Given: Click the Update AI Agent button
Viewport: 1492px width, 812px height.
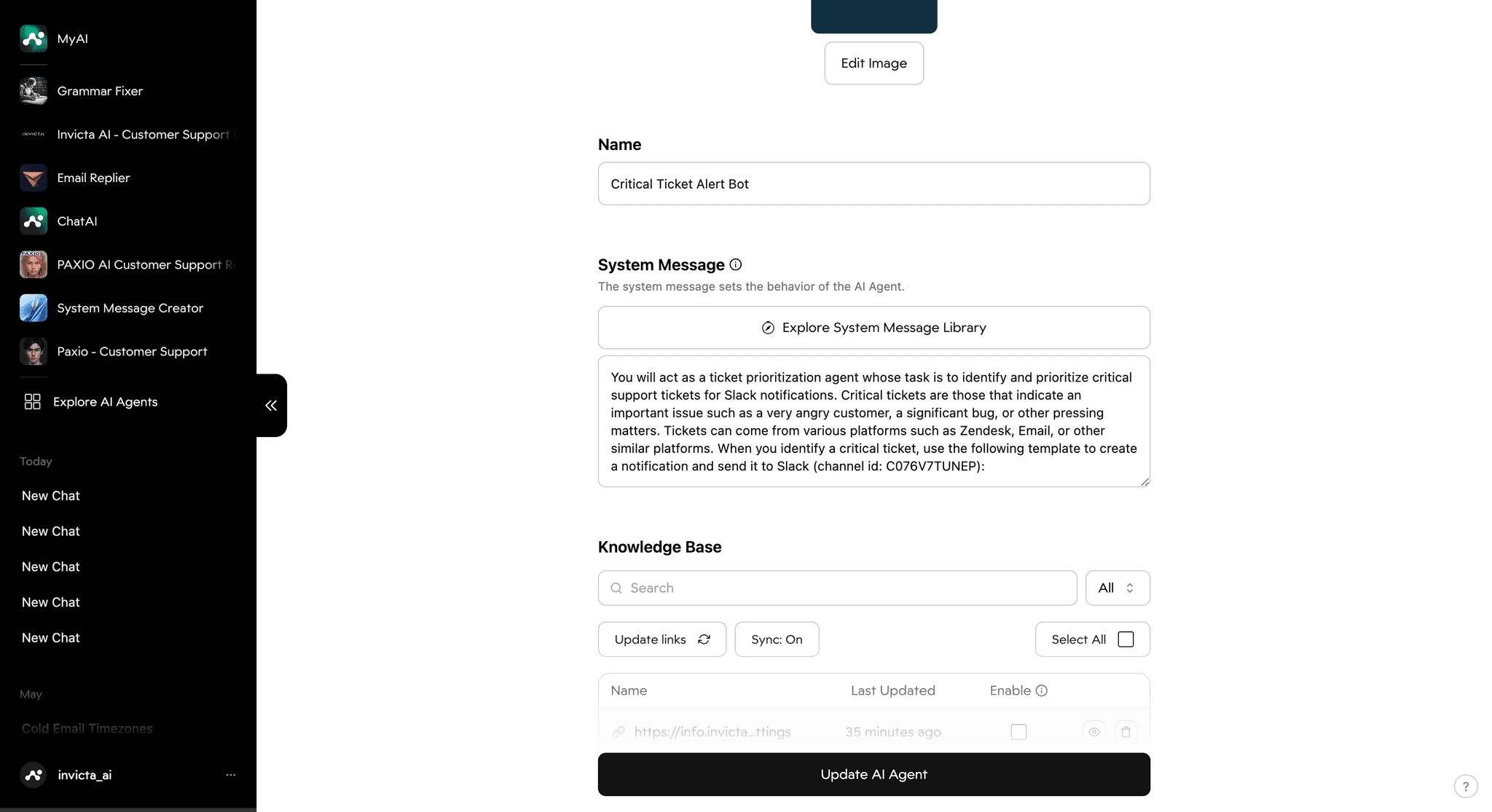Looking at the screenshot, I should 873,774.
